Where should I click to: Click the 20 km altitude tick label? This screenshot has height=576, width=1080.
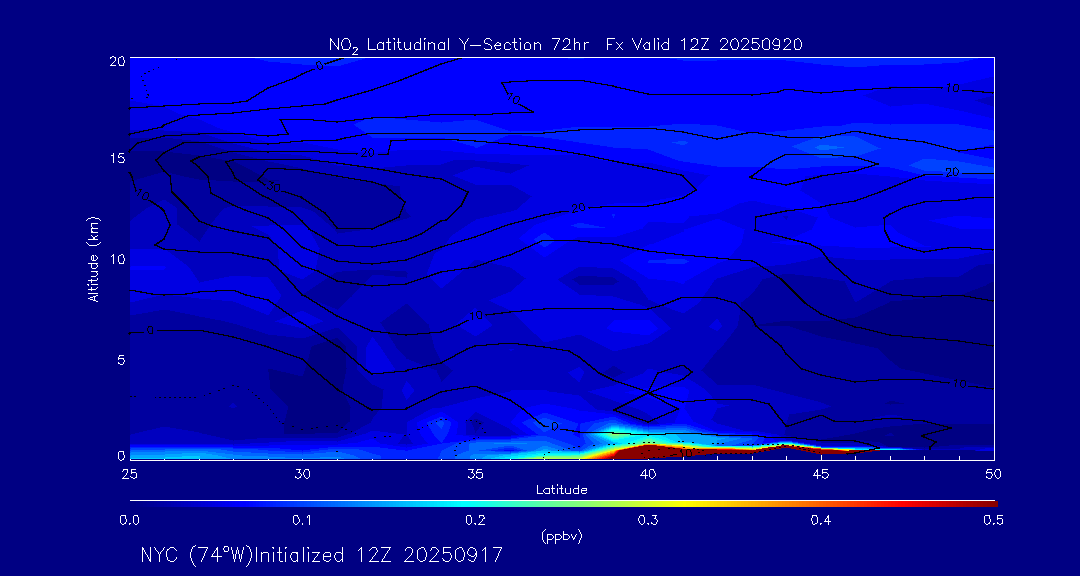point(116,61)
